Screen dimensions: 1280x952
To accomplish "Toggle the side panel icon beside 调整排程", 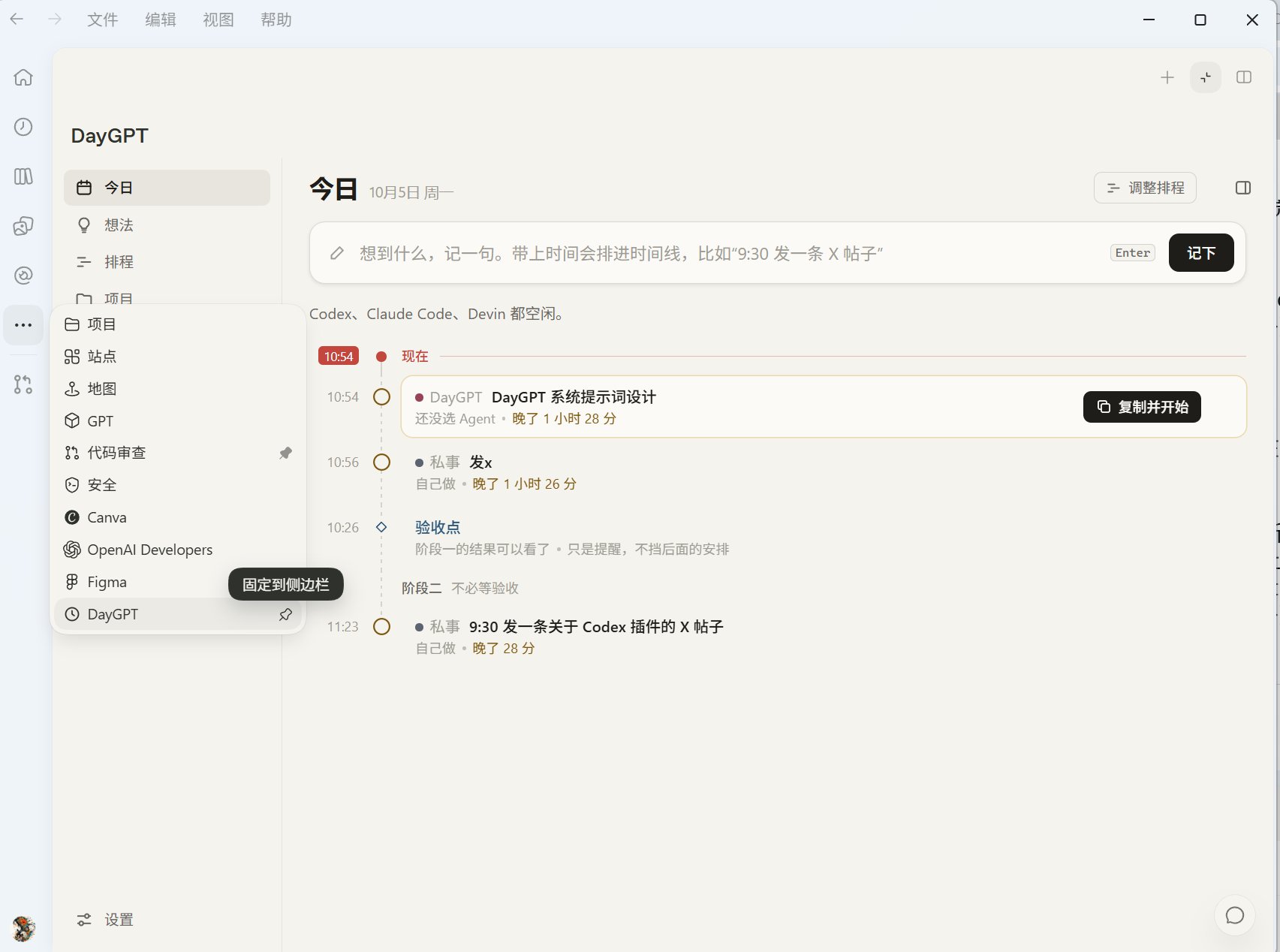I will click(x=1243, y=188).
